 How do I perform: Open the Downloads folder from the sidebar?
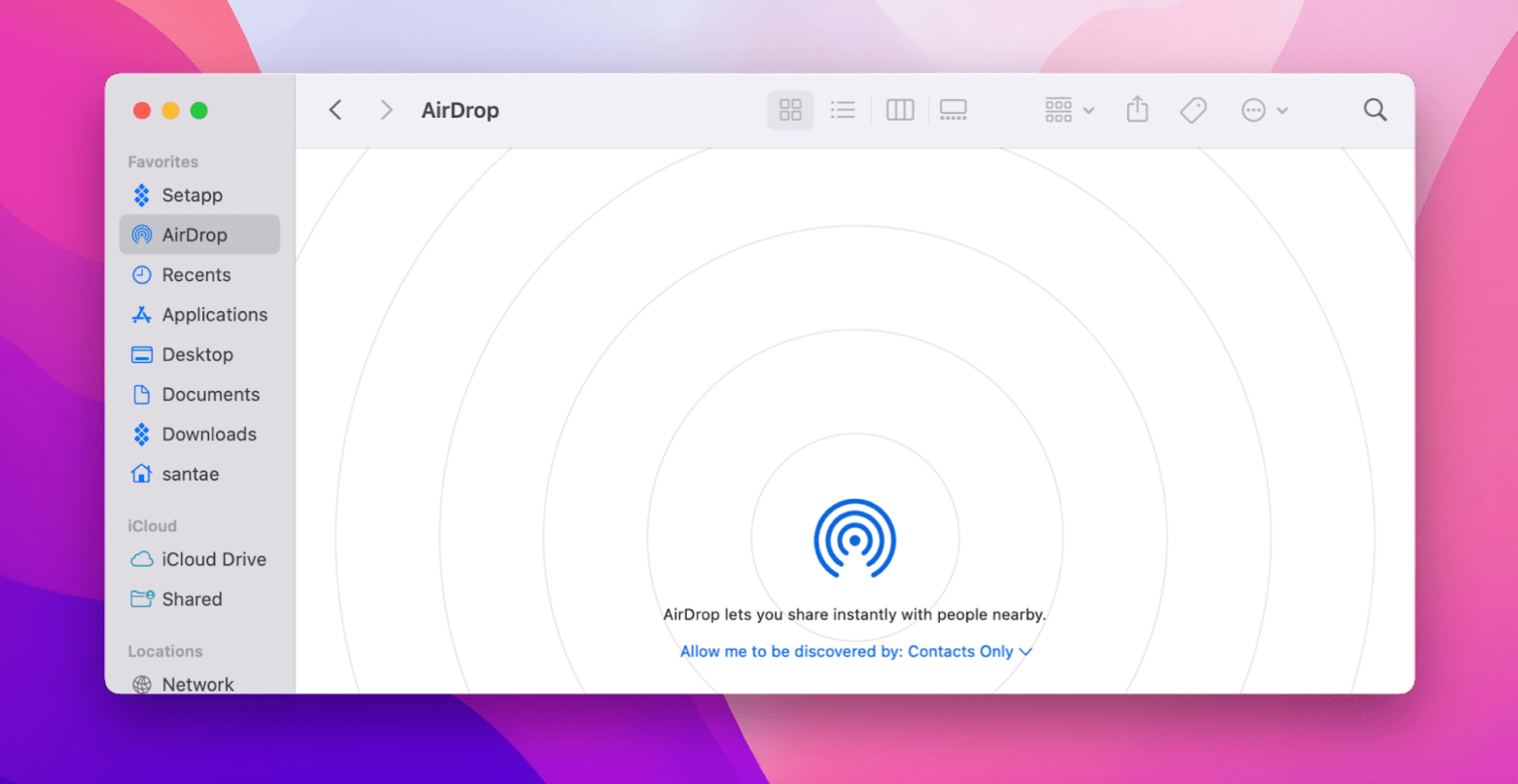point(207,434)
